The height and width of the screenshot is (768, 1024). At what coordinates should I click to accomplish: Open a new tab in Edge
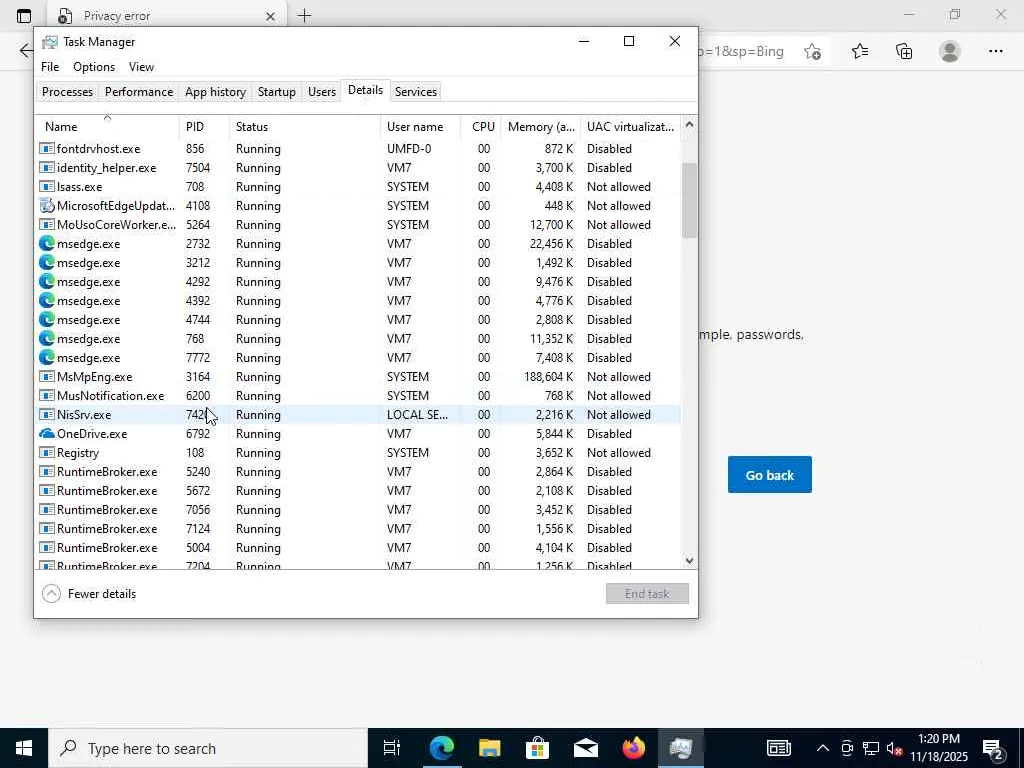[x=304, y=16]
